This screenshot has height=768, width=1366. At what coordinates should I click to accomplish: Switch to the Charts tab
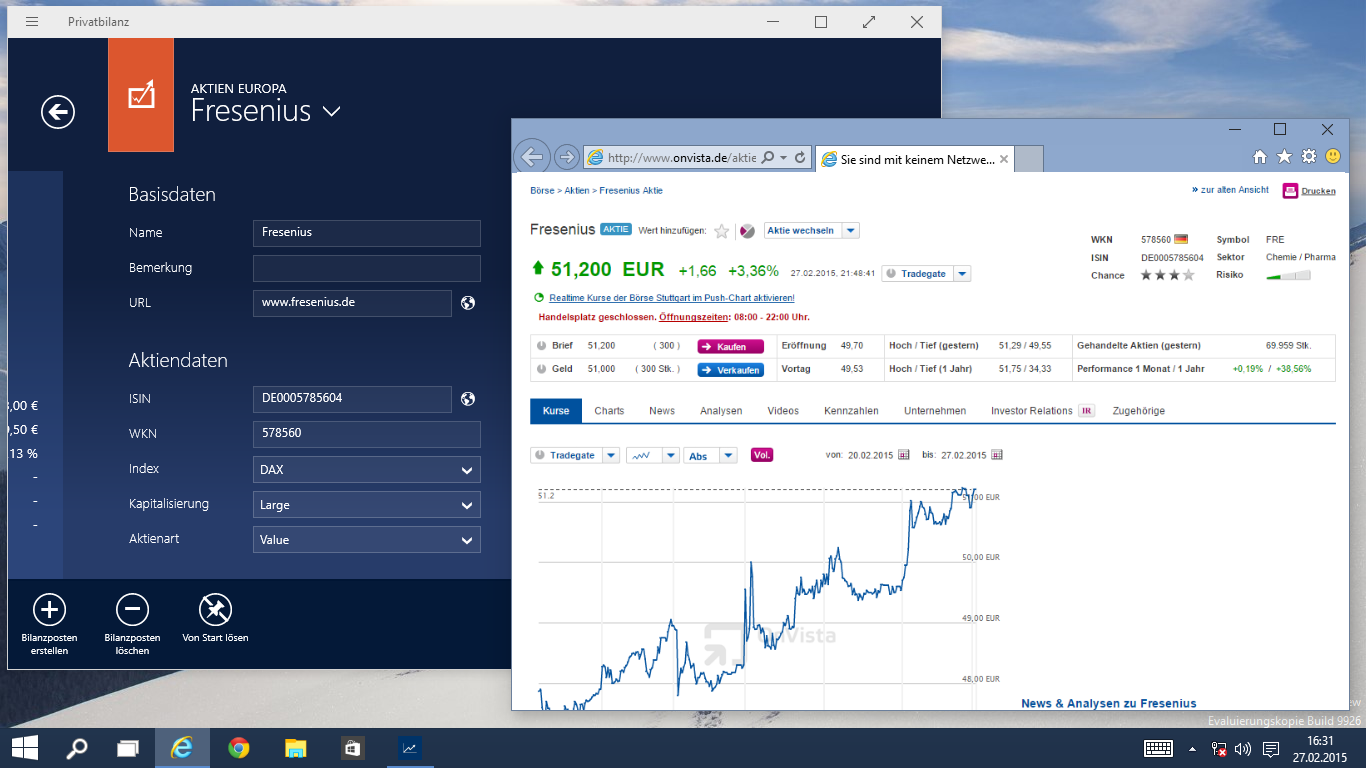(609, 411)
